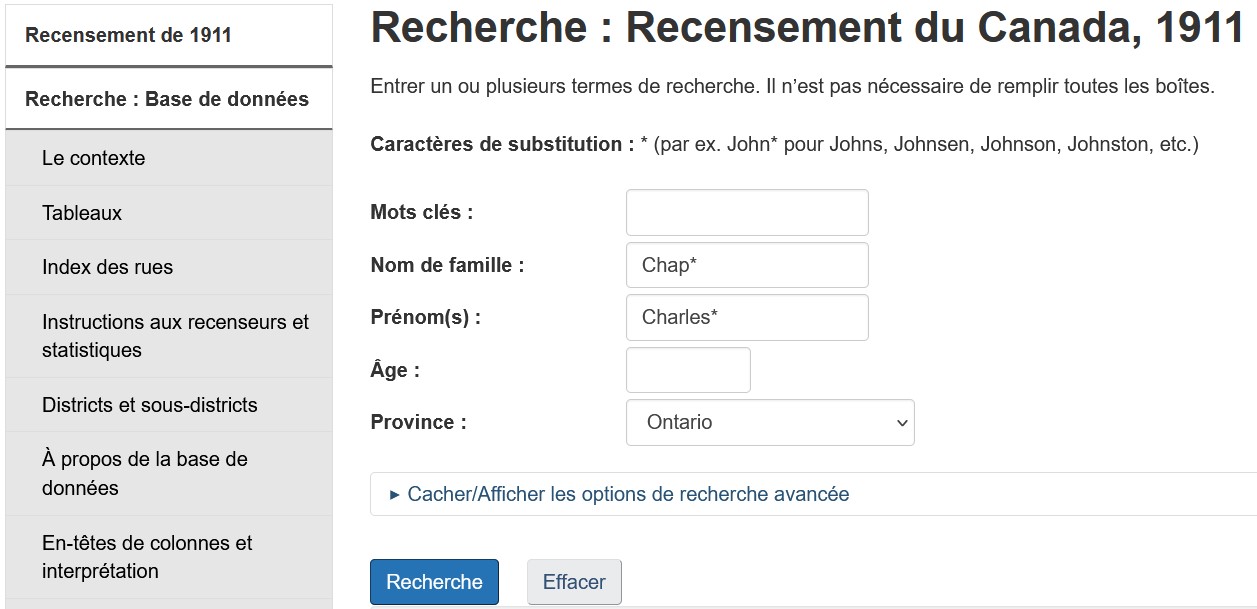
Task: Click the Prénom(s) field containing Charles*
Action: (x=746, y=317)
